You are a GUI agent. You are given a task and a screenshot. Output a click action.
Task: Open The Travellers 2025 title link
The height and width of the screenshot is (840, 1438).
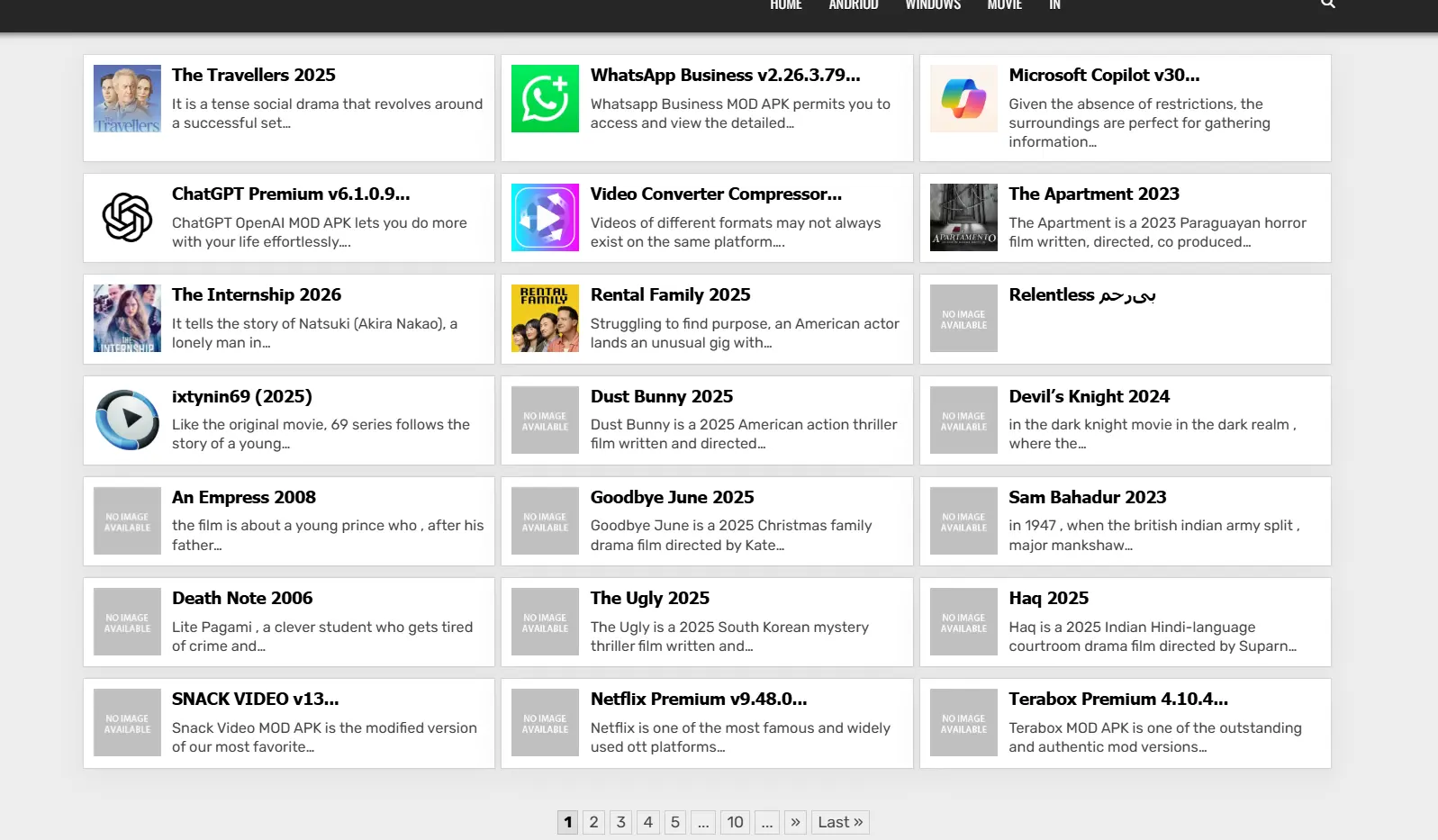[x=254, y=75]
